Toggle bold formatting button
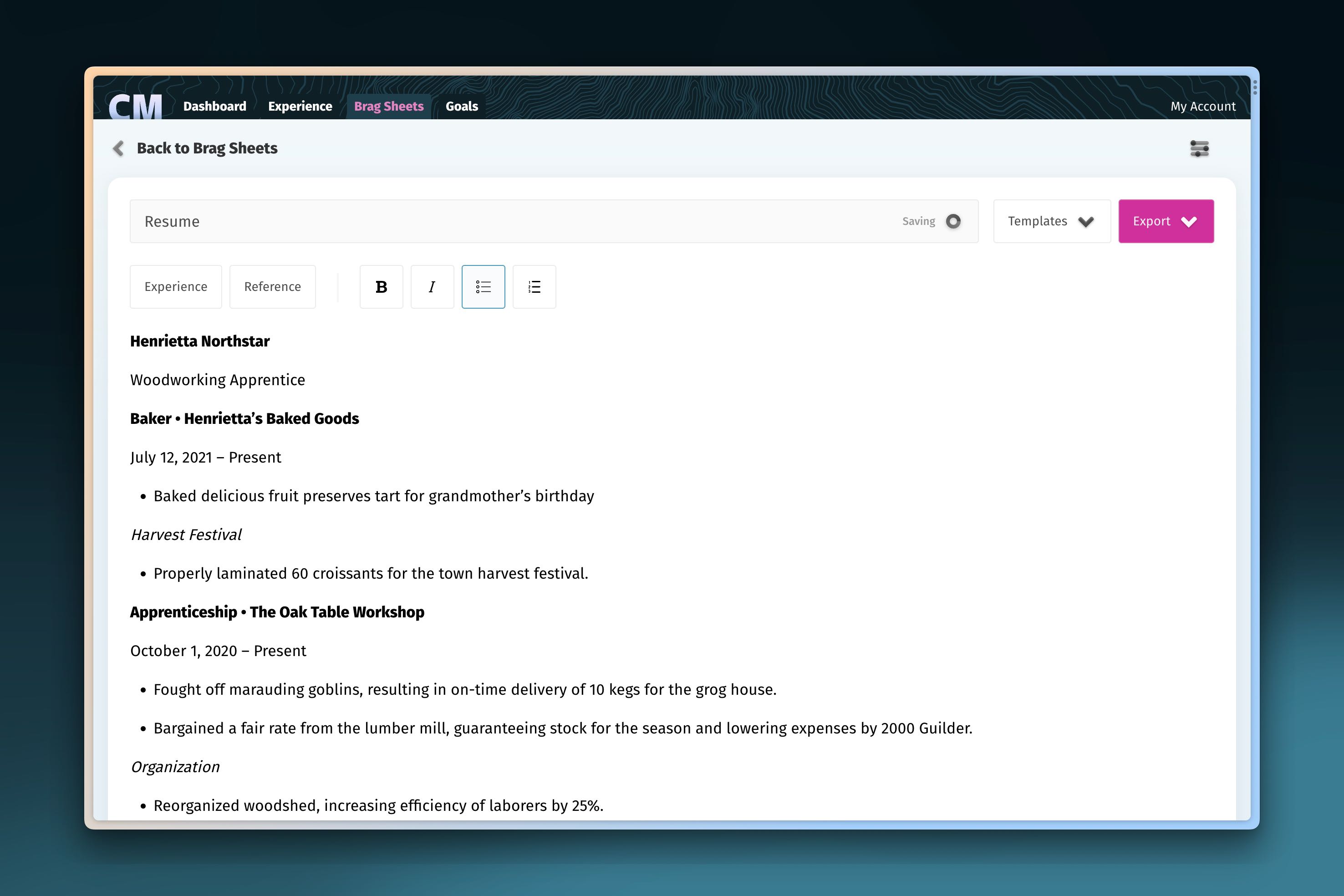The width and height of the screenshot is (1344, 896). 381,287
